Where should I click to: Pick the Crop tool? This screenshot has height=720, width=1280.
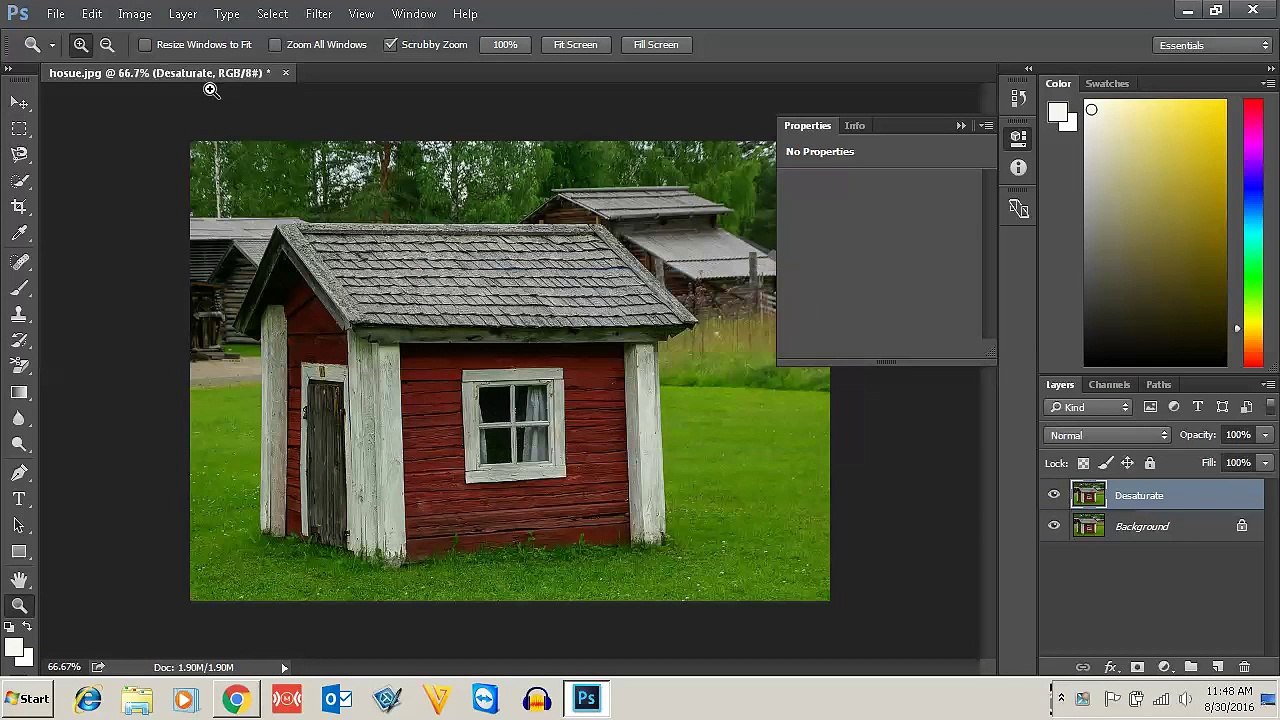pos(19,206)
